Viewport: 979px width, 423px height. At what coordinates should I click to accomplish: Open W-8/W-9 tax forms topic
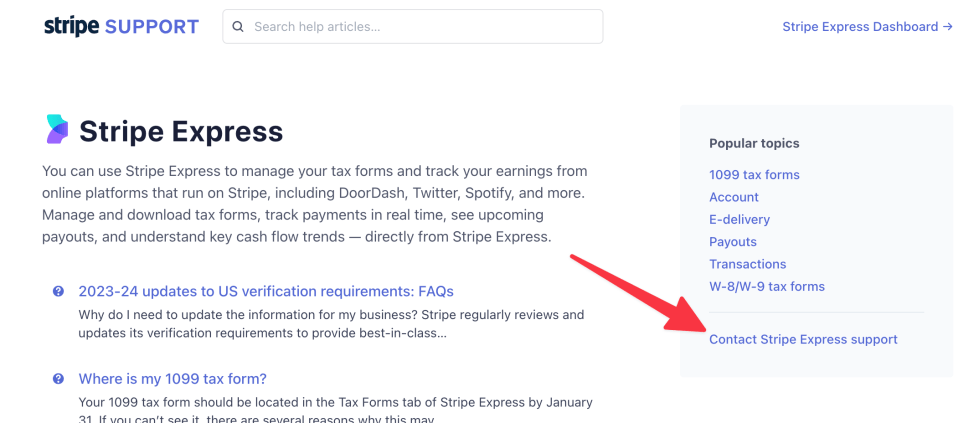pos(767,286)
